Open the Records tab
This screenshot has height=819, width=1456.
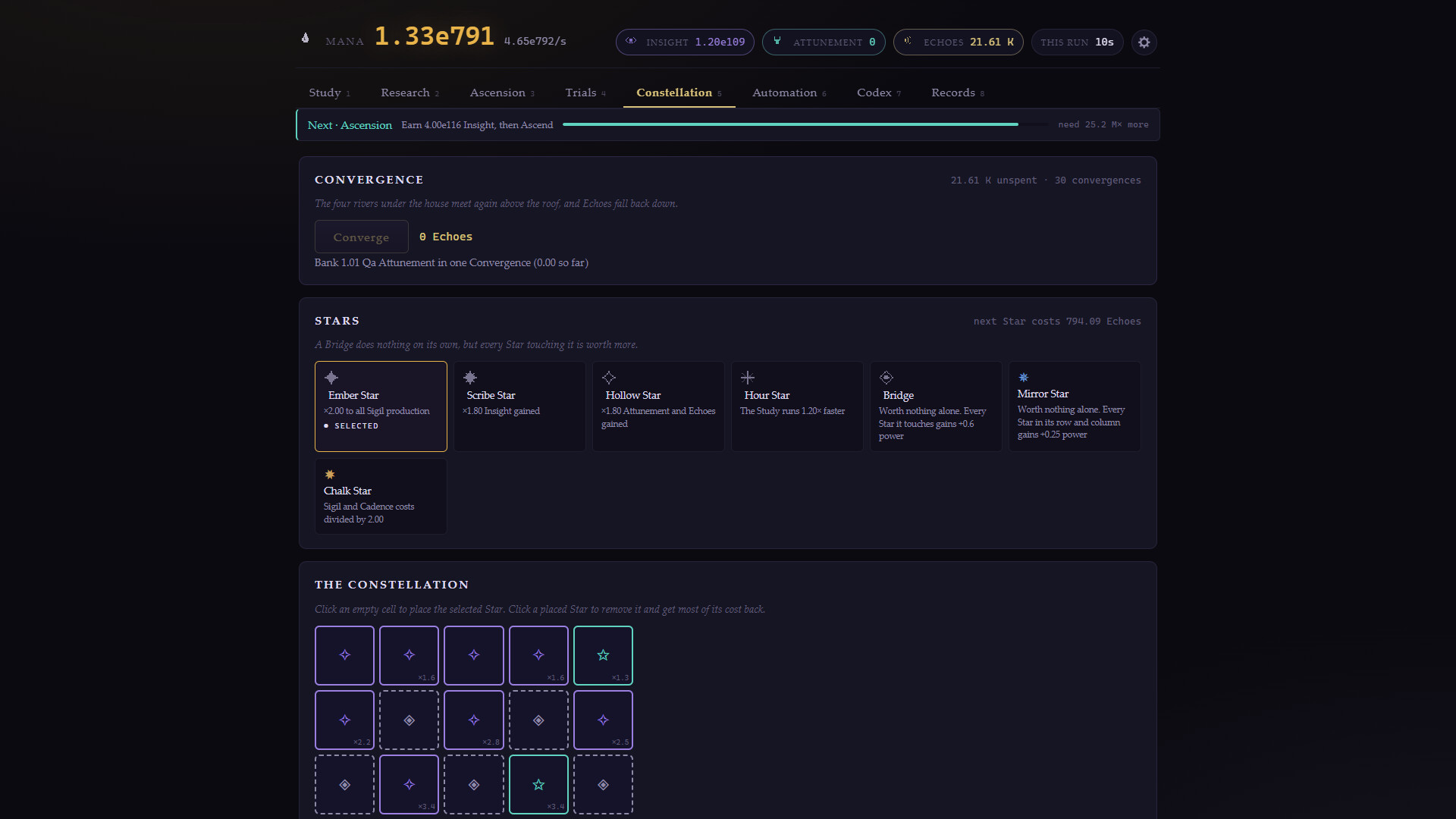coord(958,93)
